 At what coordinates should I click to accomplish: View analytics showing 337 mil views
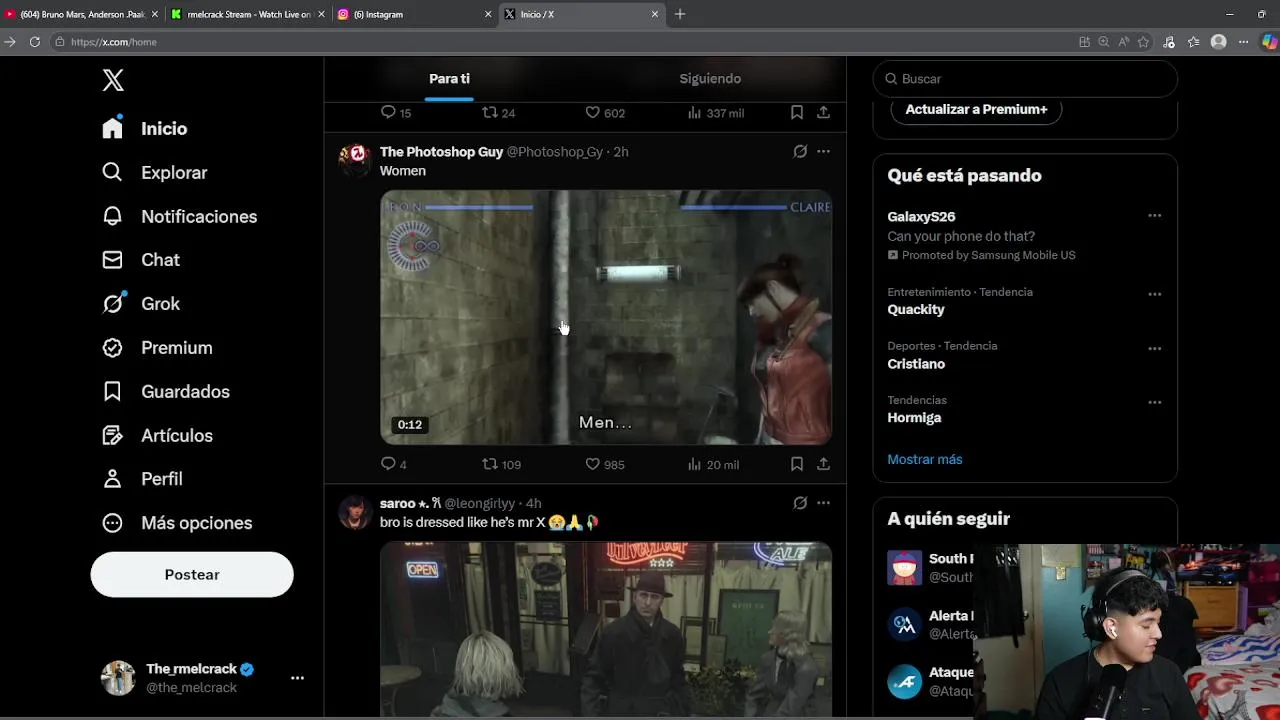(716, 113)
